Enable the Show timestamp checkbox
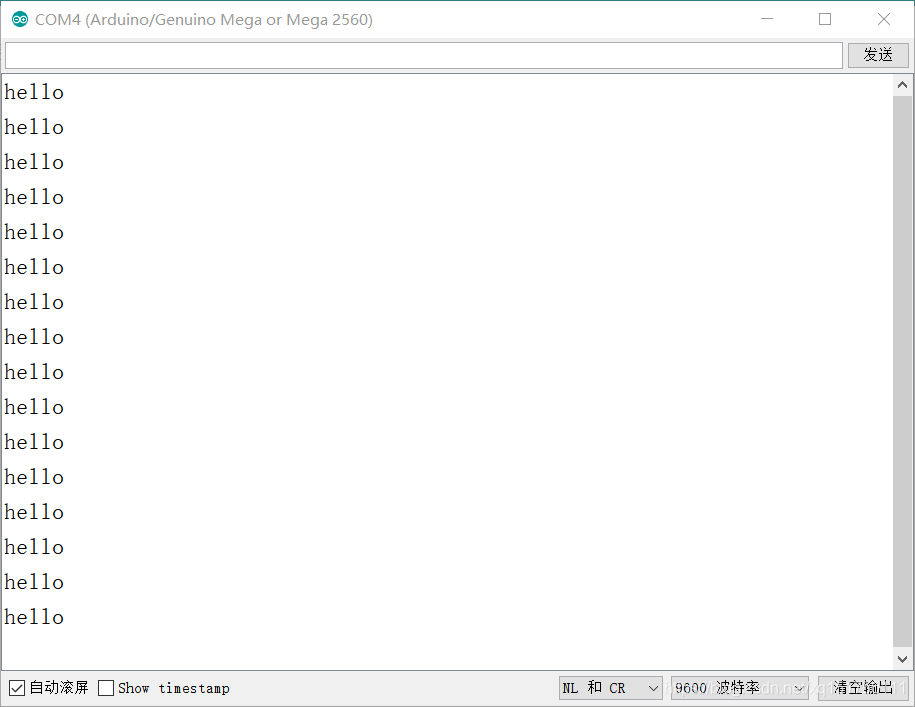Viewport: 915px width, 707px height. (106, 688)
